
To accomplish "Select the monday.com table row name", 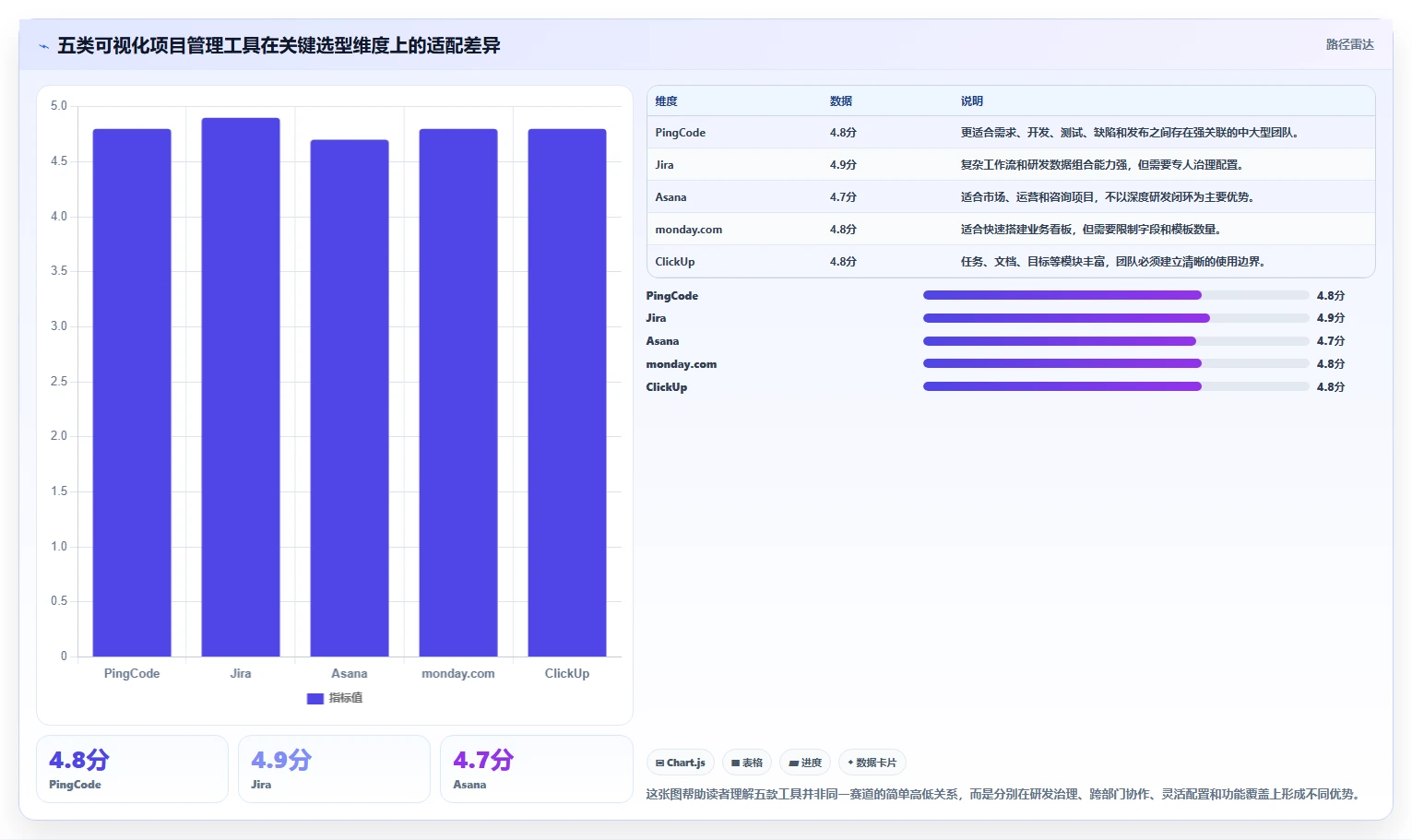I will 688,230.
